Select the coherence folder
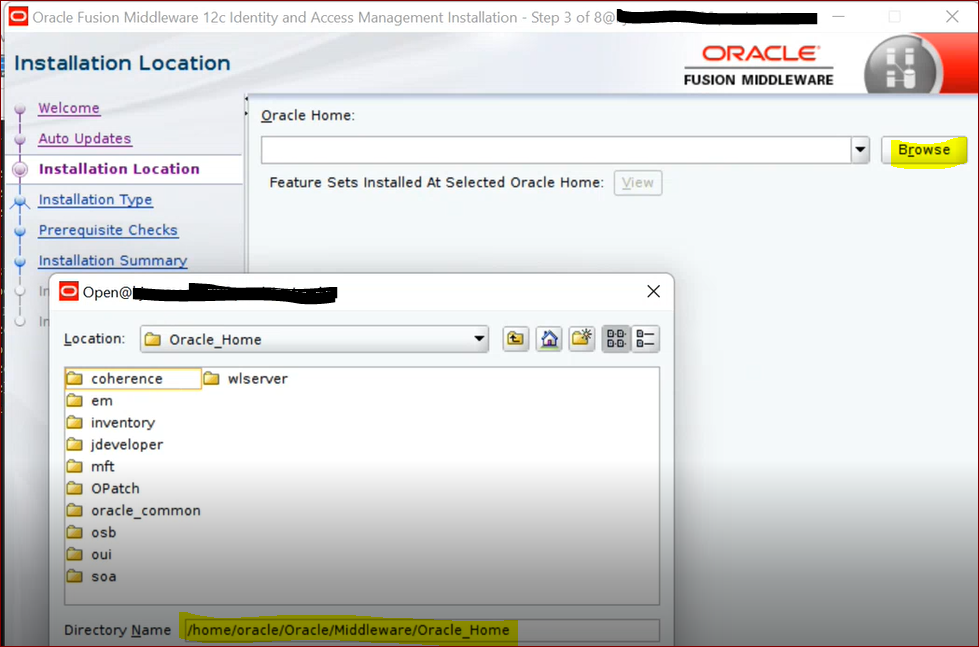This screenshot has height=647, width=979. point(133,378)
